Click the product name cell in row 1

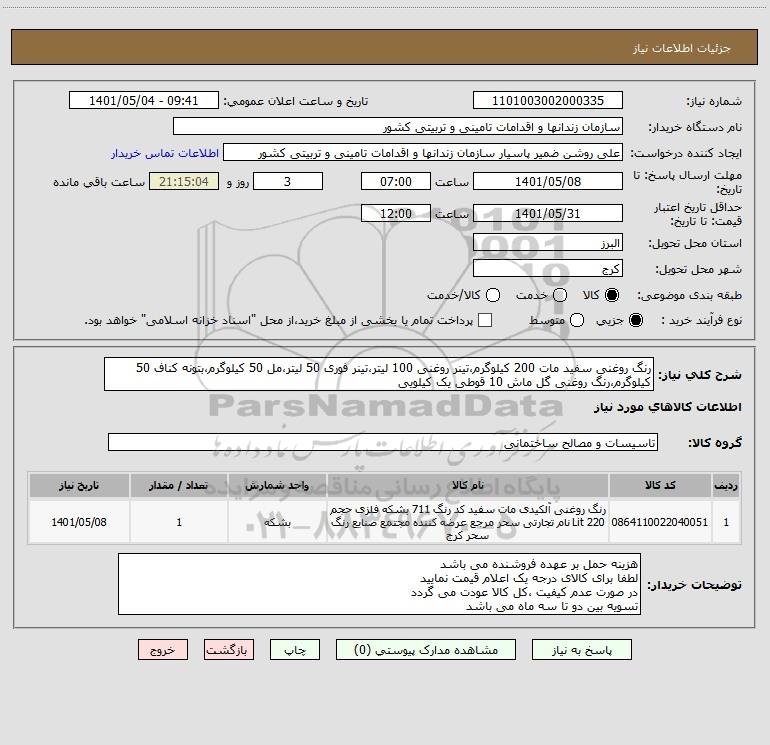[x=468, y=522]
